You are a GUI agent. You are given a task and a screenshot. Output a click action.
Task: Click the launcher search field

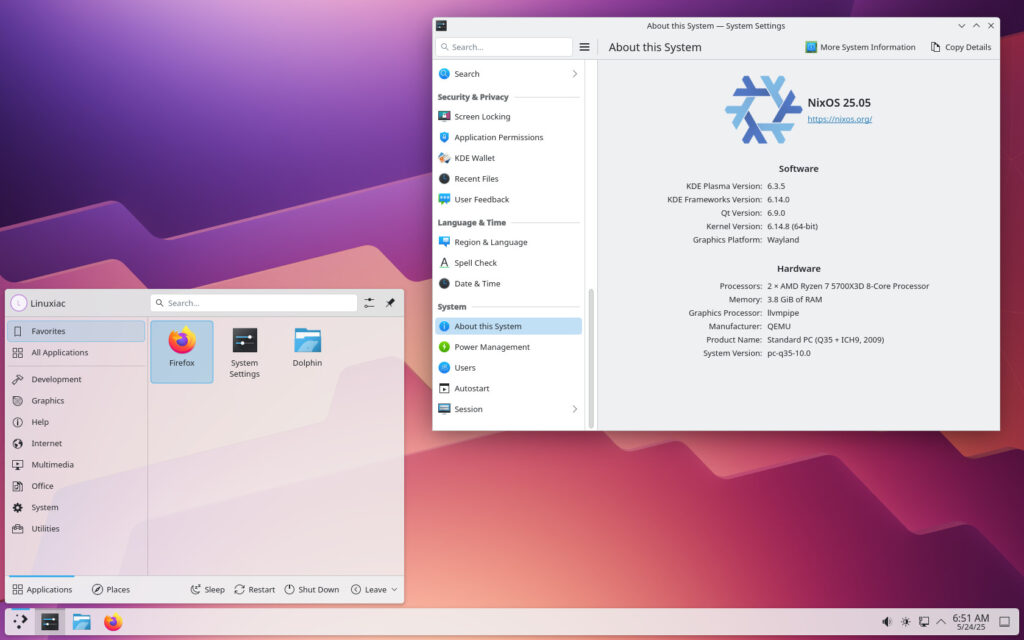pos(254,303)
